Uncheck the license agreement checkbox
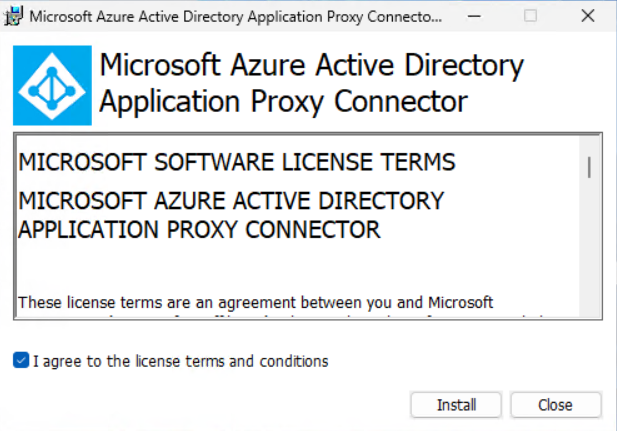 click(21, 360)
